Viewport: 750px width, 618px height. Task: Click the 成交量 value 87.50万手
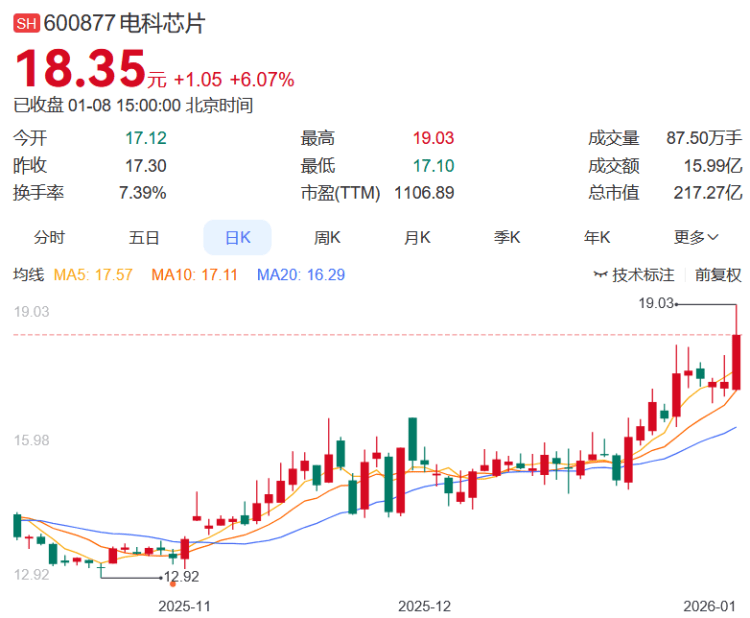click(704, 138)
